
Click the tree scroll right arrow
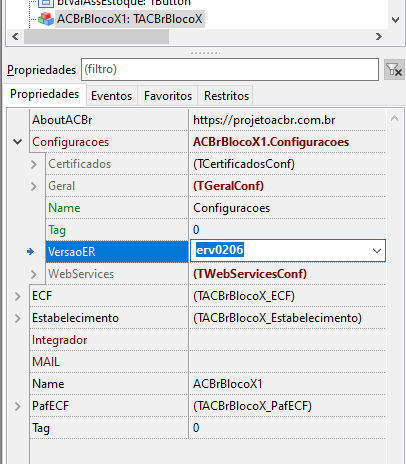(379, 36)
